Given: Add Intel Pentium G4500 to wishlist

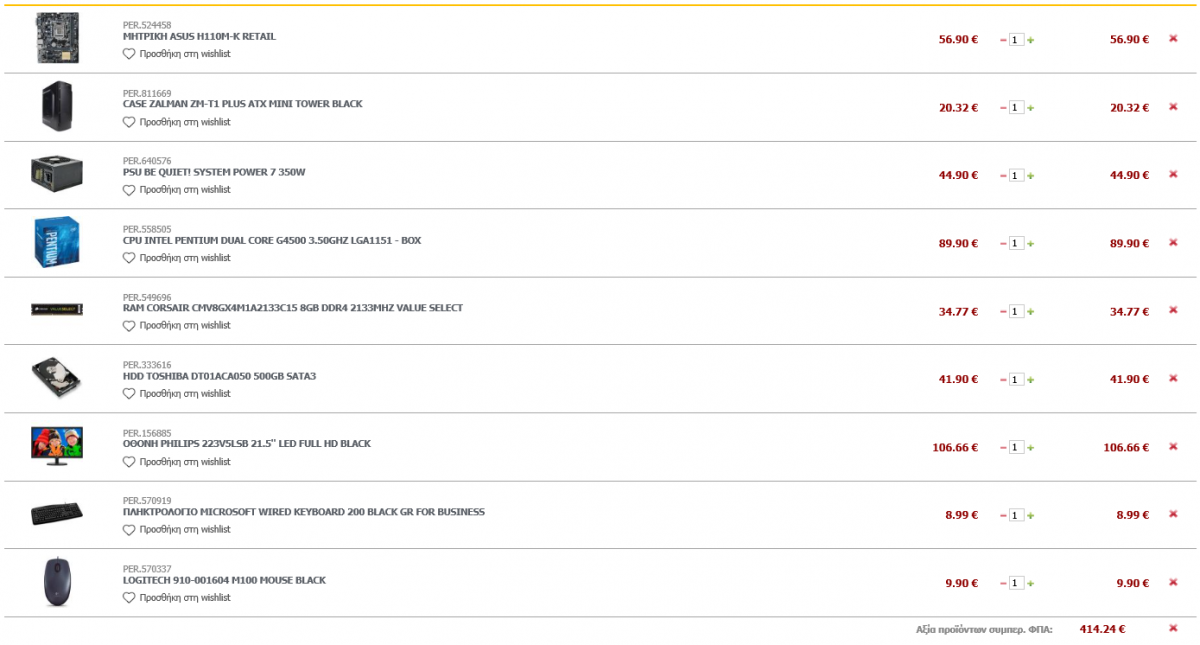Looking at the screenshot, I should 176,258.
